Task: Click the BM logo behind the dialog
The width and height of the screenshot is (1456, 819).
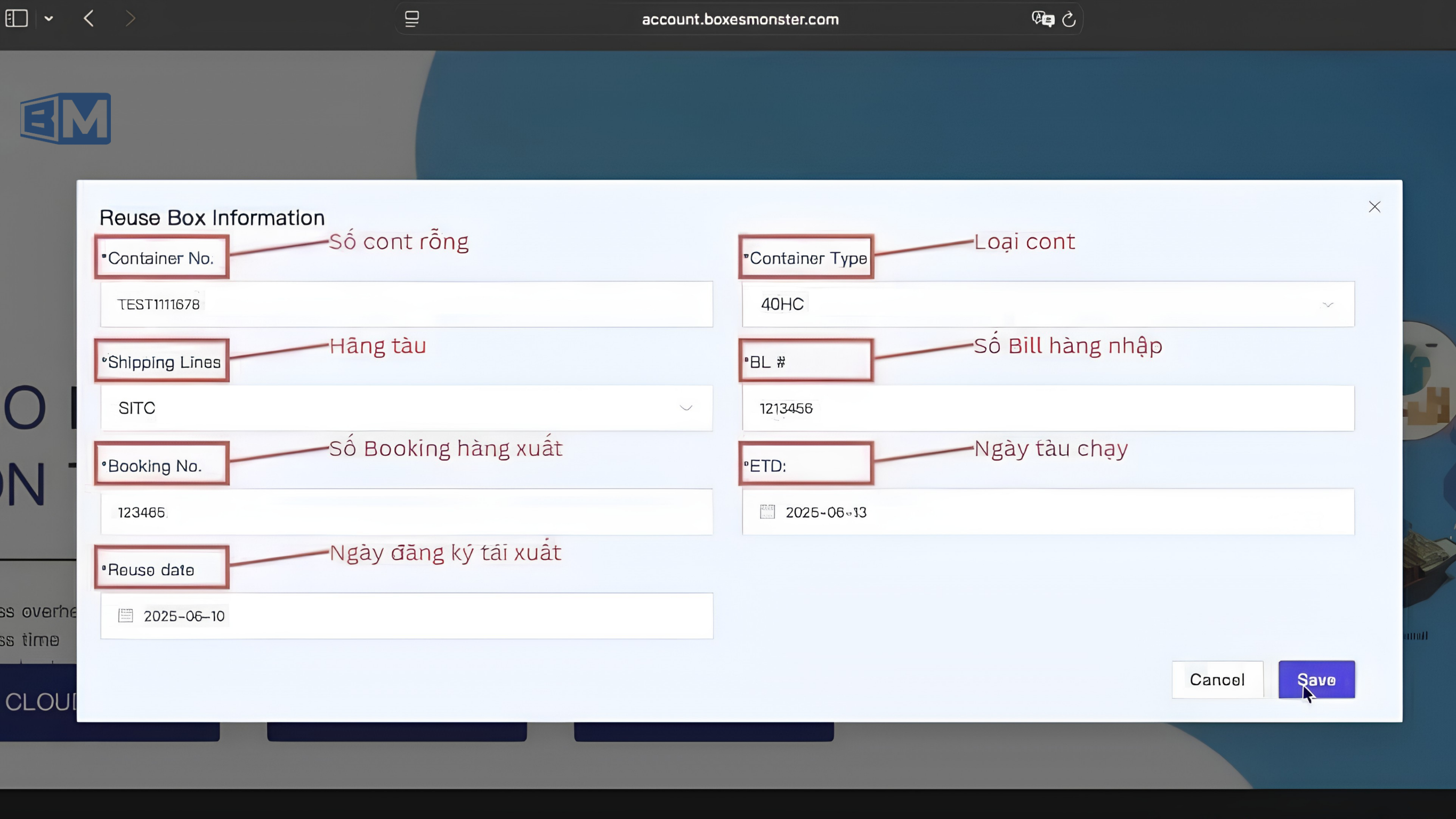Action: [66, 119]
